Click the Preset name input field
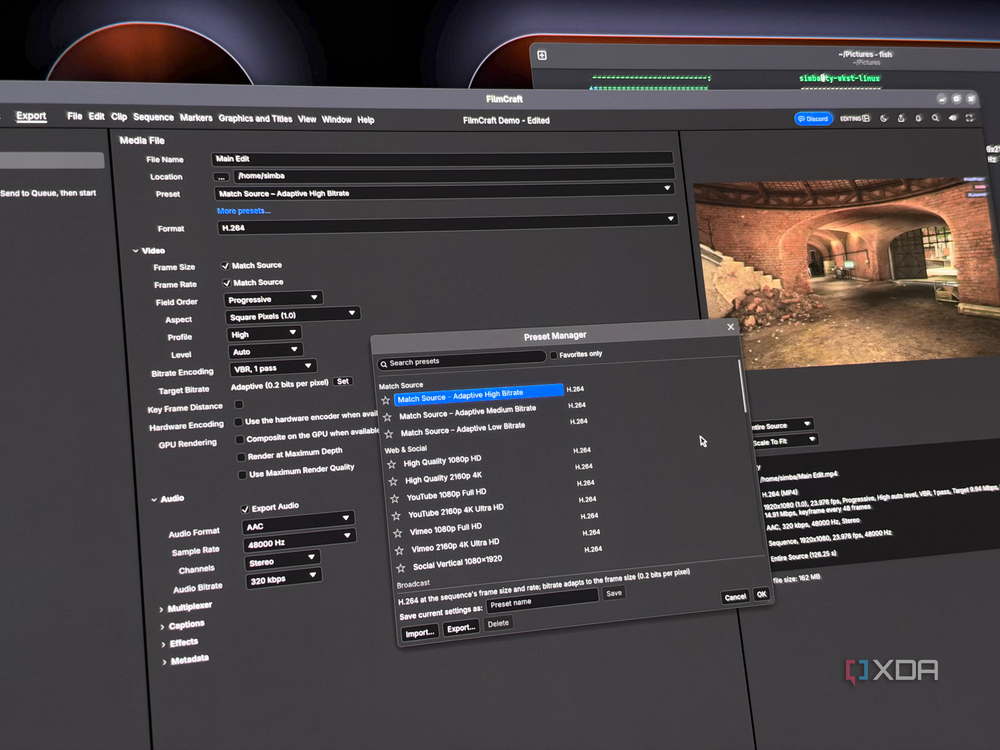The width and height of the screenshot is (1000, 750). click(x=542, y=599)
